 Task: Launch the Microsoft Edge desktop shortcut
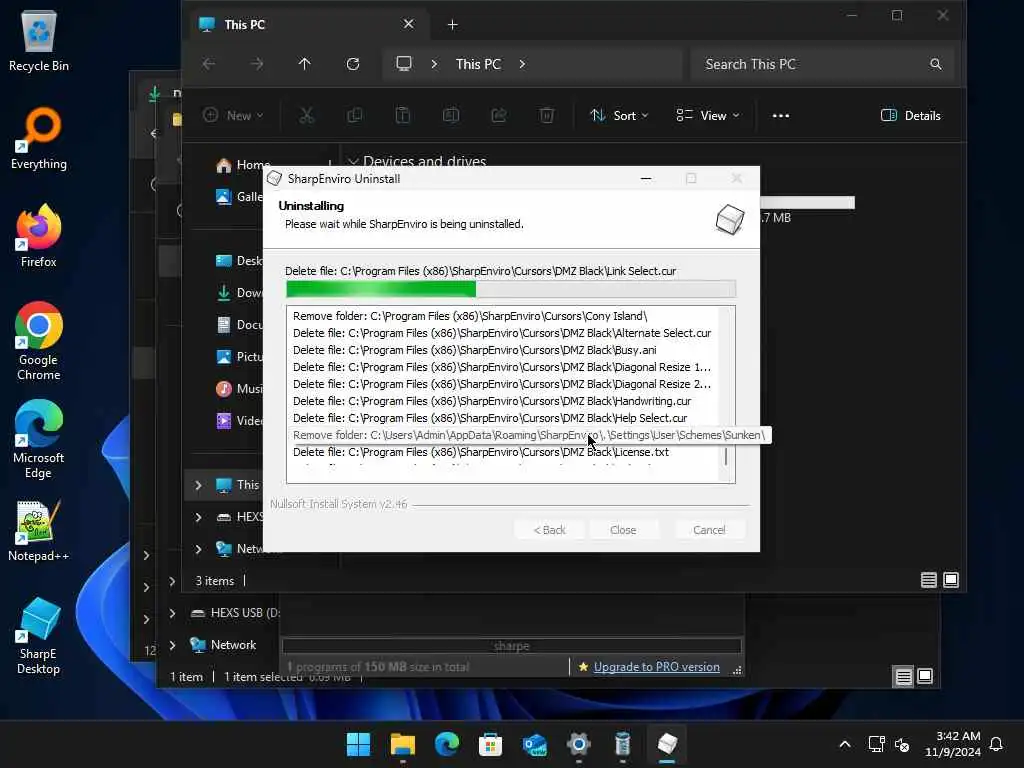click(x=39, y=439)
